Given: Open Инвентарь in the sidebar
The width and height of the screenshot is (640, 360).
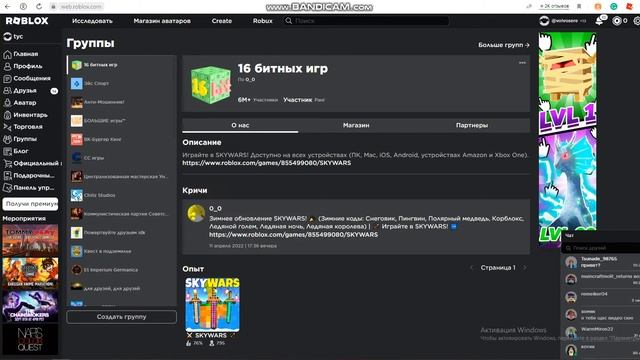Looking at the screenshot, I should (25, 115).
